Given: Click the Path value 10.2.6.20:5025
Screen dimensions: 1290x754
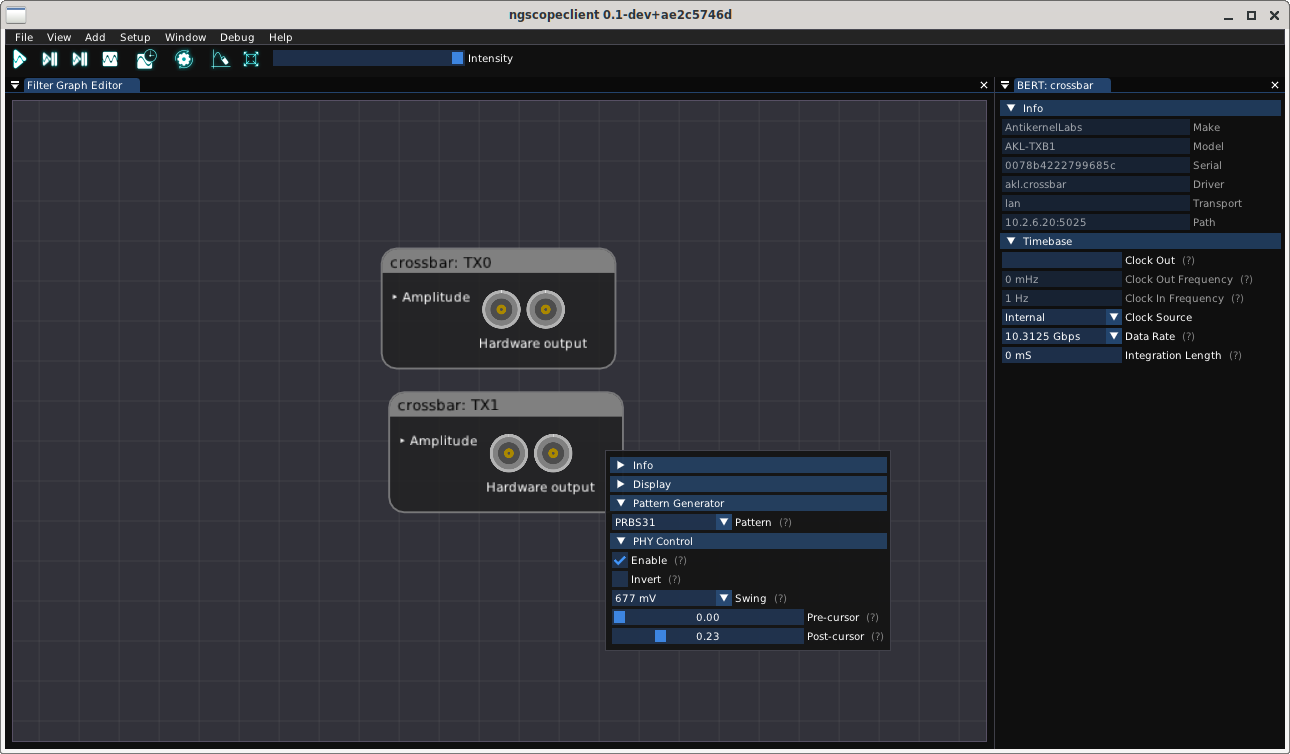Looking at the screenshot, I should coord(1096,222).
